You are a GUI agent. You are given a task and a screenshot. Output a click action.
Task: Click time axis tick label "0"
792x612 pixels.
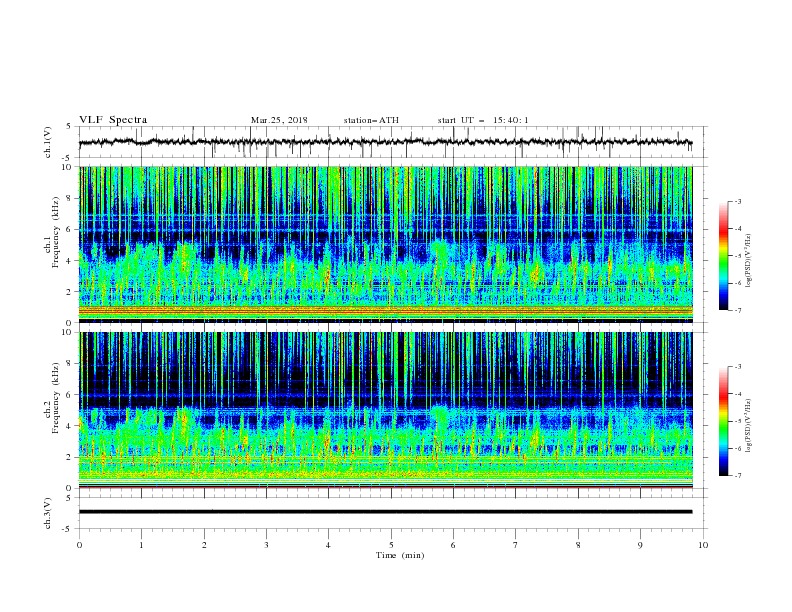[79, 545]
